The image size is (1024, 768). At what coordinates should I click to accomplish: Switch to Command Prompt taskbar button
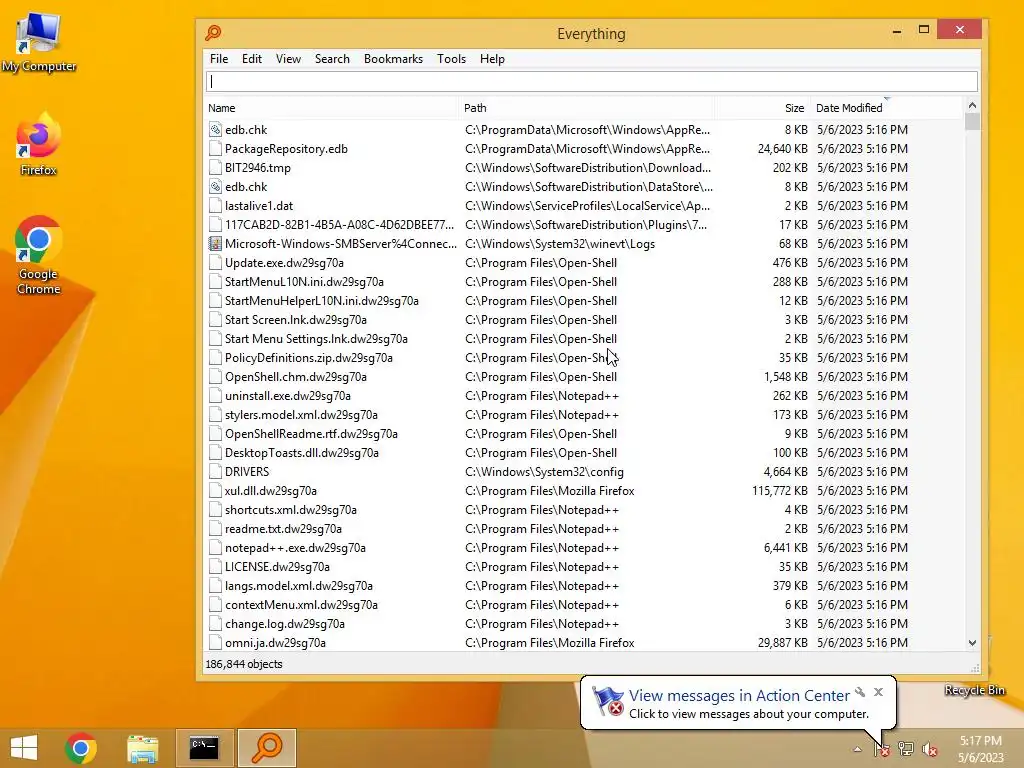(204, 747)
